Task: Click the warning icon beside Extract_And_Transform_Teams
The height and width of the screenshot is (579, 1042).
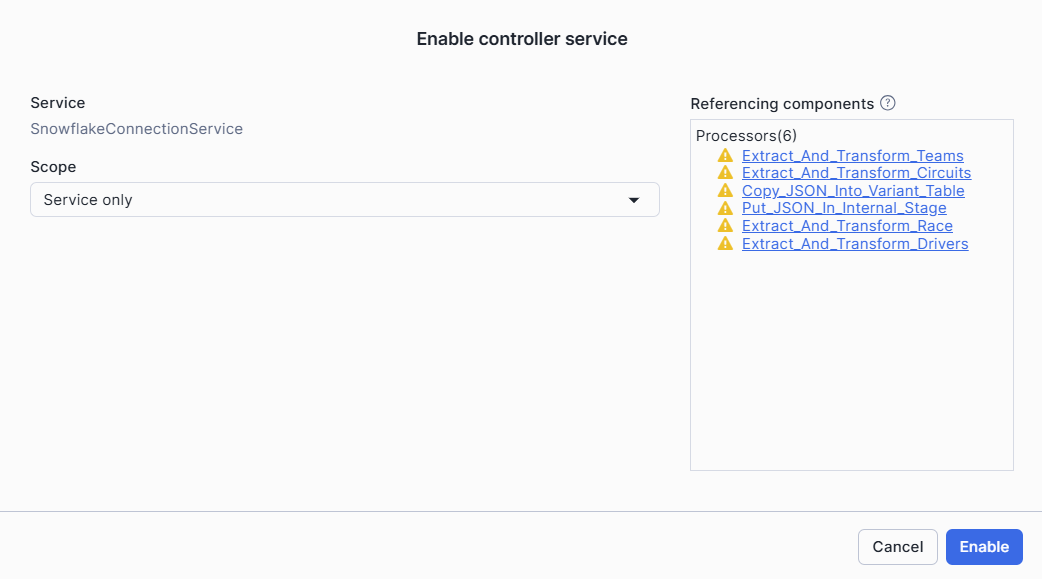Action: coord(726,156)
